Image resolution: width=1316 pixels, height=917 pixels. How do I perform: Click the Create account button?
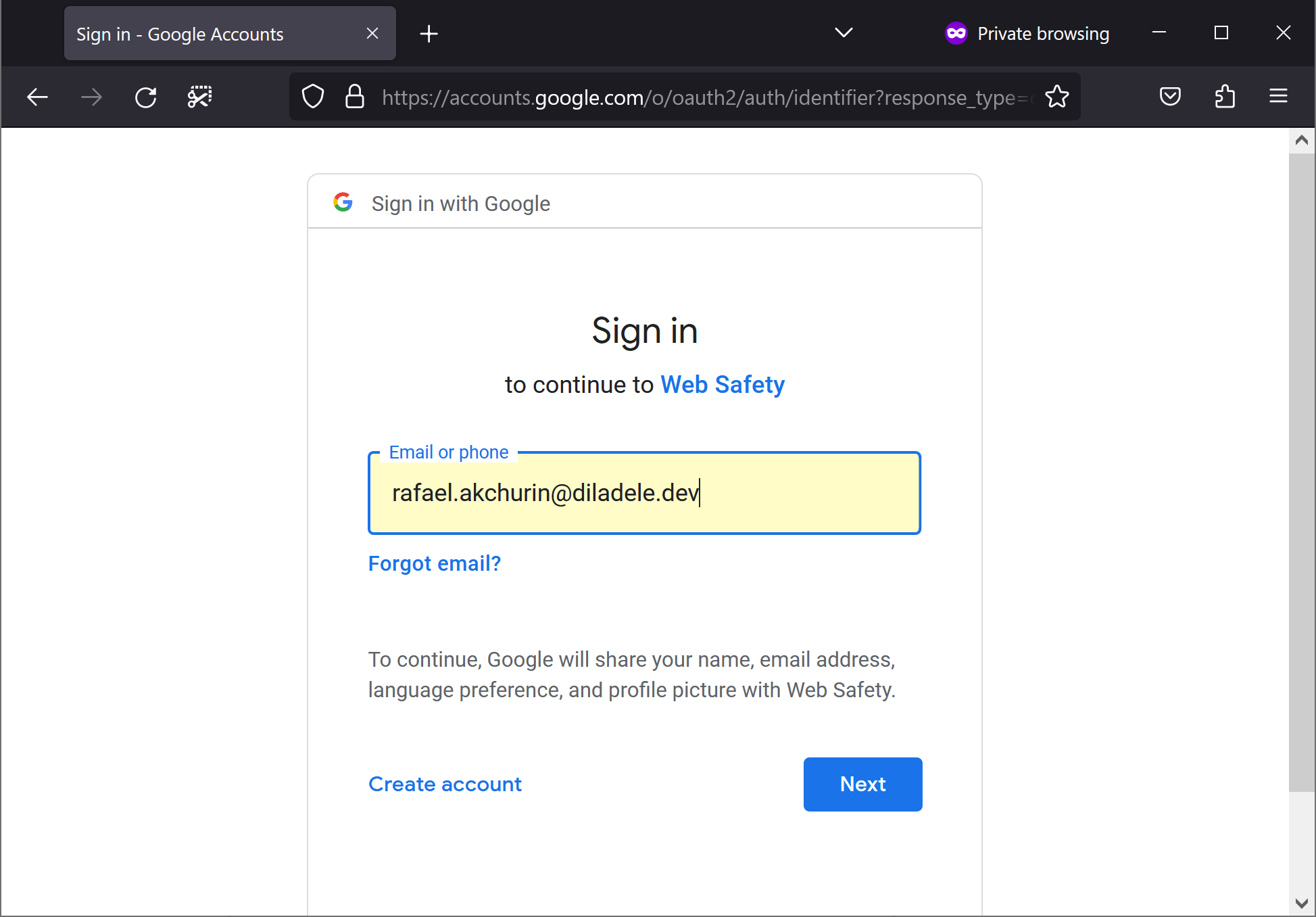(445, 784)
